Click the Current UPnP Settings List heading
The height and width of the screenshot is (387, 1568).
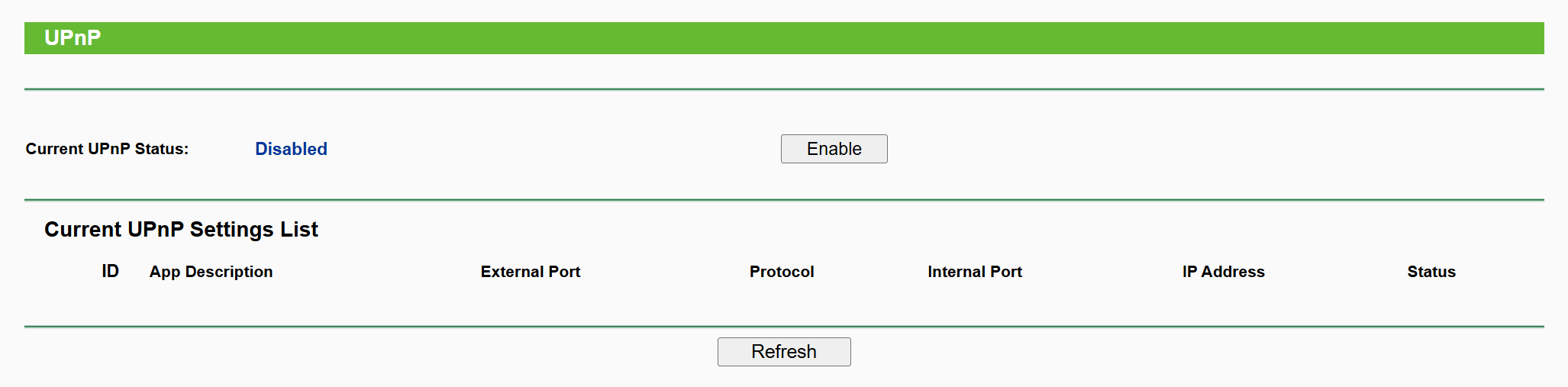(x=181, y=229)
